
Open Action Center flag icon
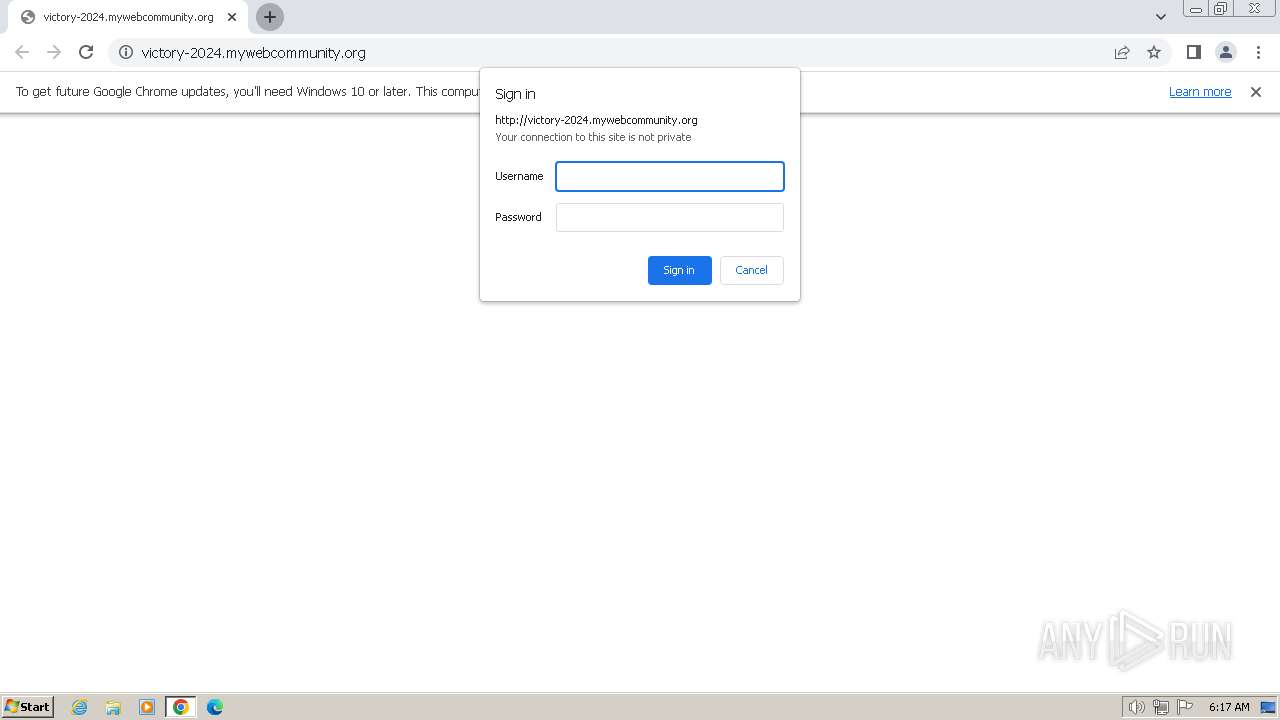point(1185,707)
